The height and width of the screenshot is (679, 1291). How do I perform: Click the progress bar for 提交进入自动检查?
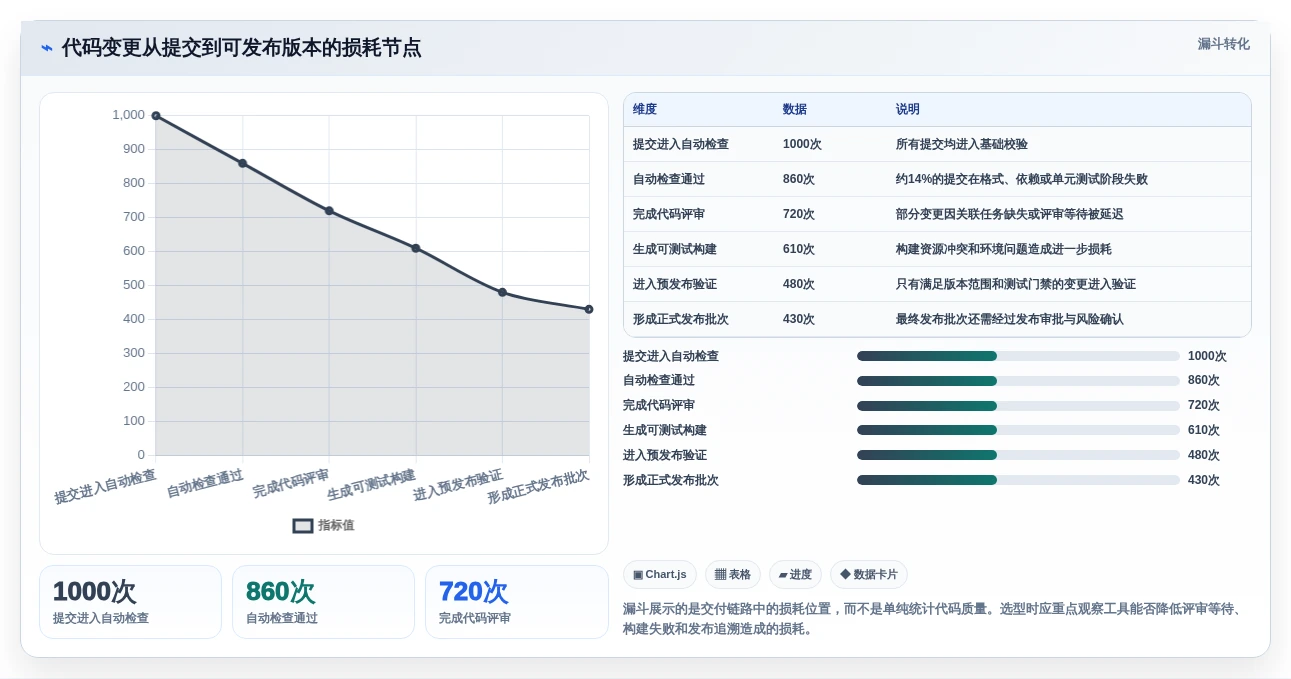[1018, 356]
